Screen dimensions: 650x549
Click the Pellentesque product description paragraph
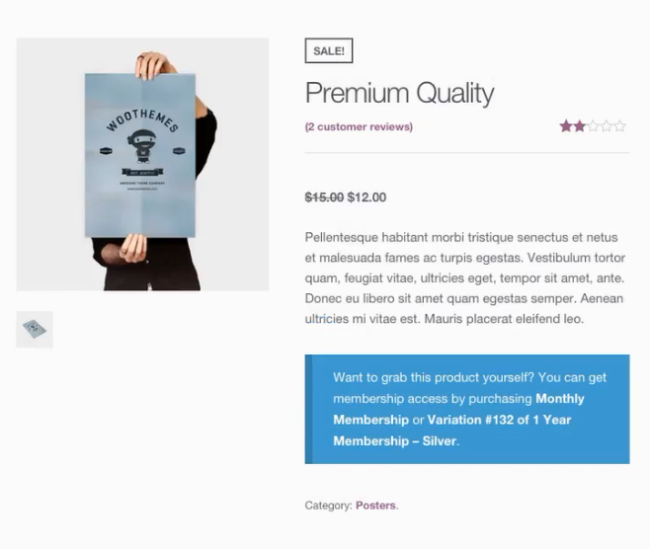point(464,278)
